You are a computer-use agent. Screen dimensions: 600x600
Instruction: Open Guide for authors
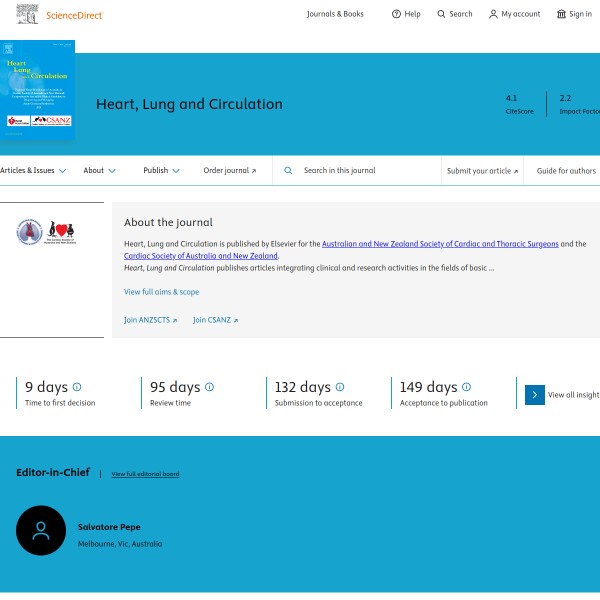[x=566, y=171]
